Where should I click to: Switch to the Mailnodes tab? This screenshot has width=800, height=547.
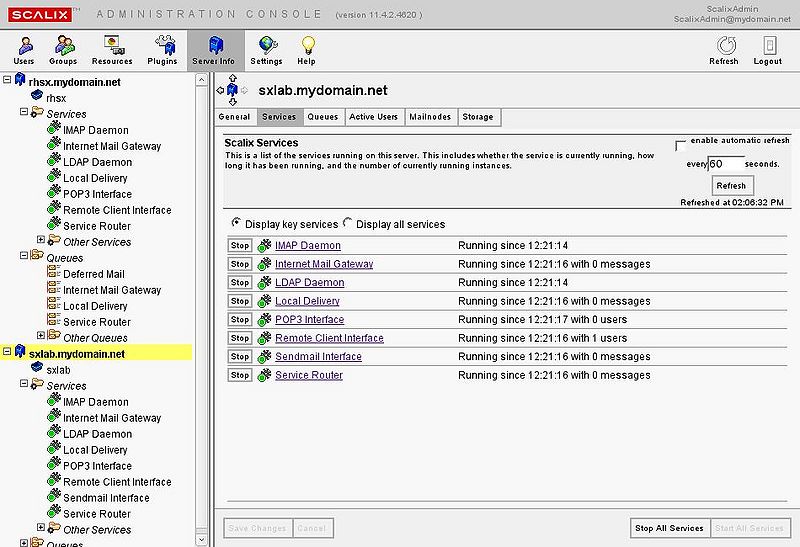(x=430, y=117)
